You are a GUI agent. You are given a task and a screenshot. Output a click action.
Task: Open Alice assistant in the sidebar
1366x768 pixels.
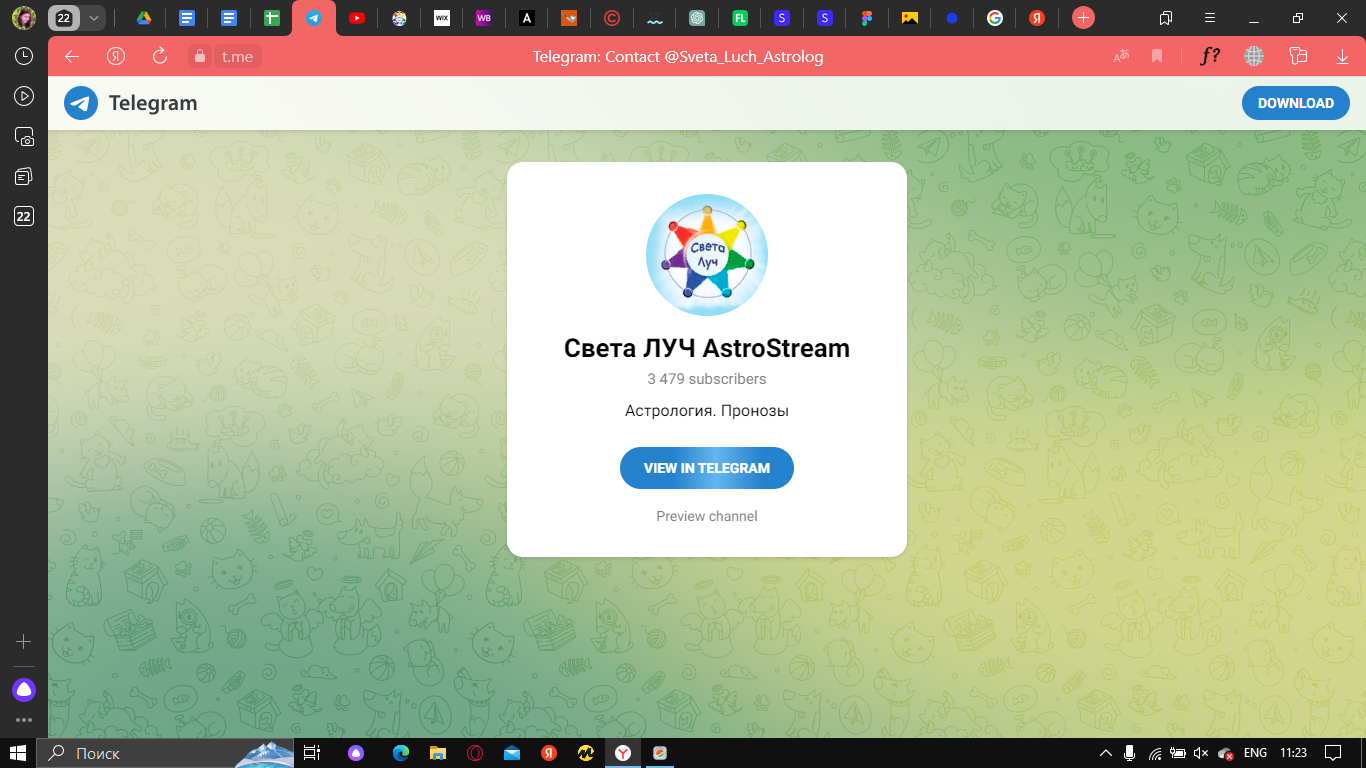tap(24, 689)
